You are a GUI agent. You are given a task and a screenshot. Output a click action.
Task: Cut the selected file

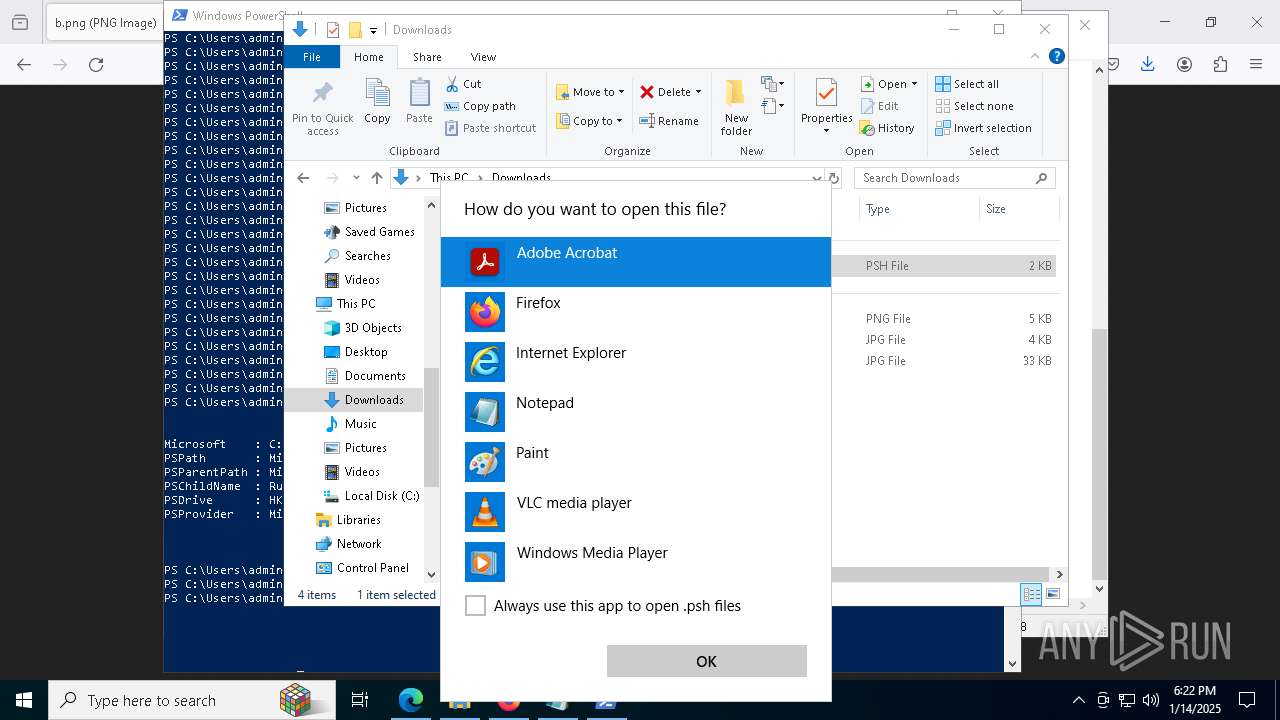(x=463, y=84)
